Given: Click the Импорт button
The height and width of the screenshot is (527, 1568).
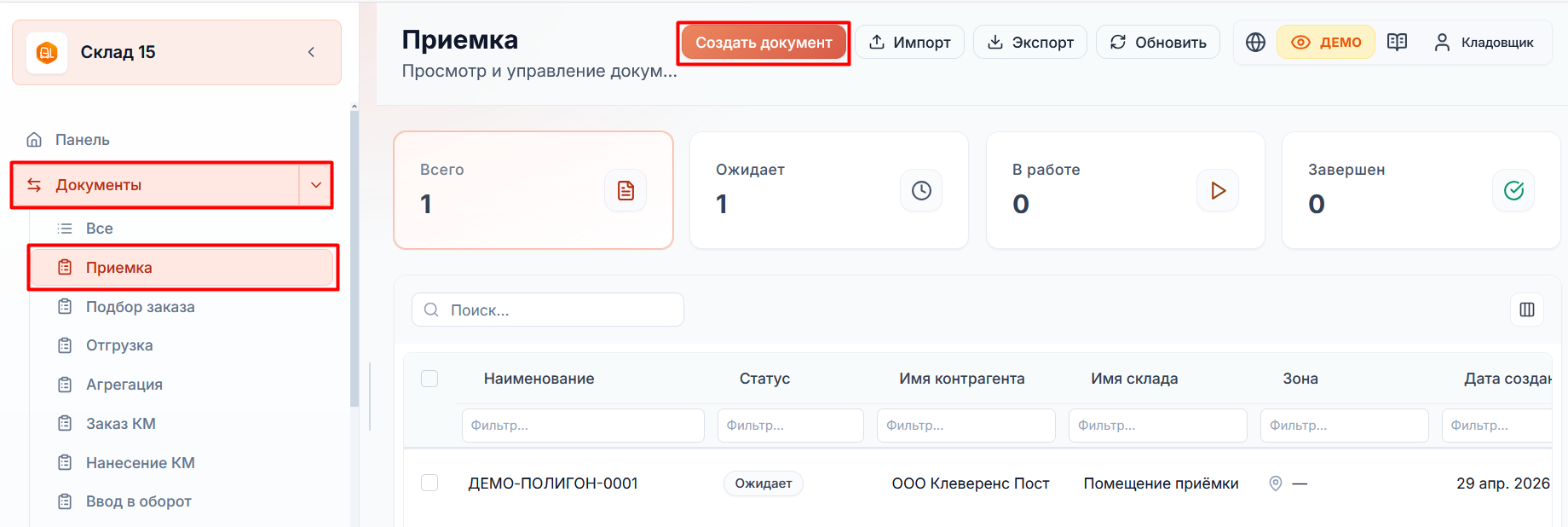Looking at the screenshot, I should pyautogui.click(x=910, y=43).
